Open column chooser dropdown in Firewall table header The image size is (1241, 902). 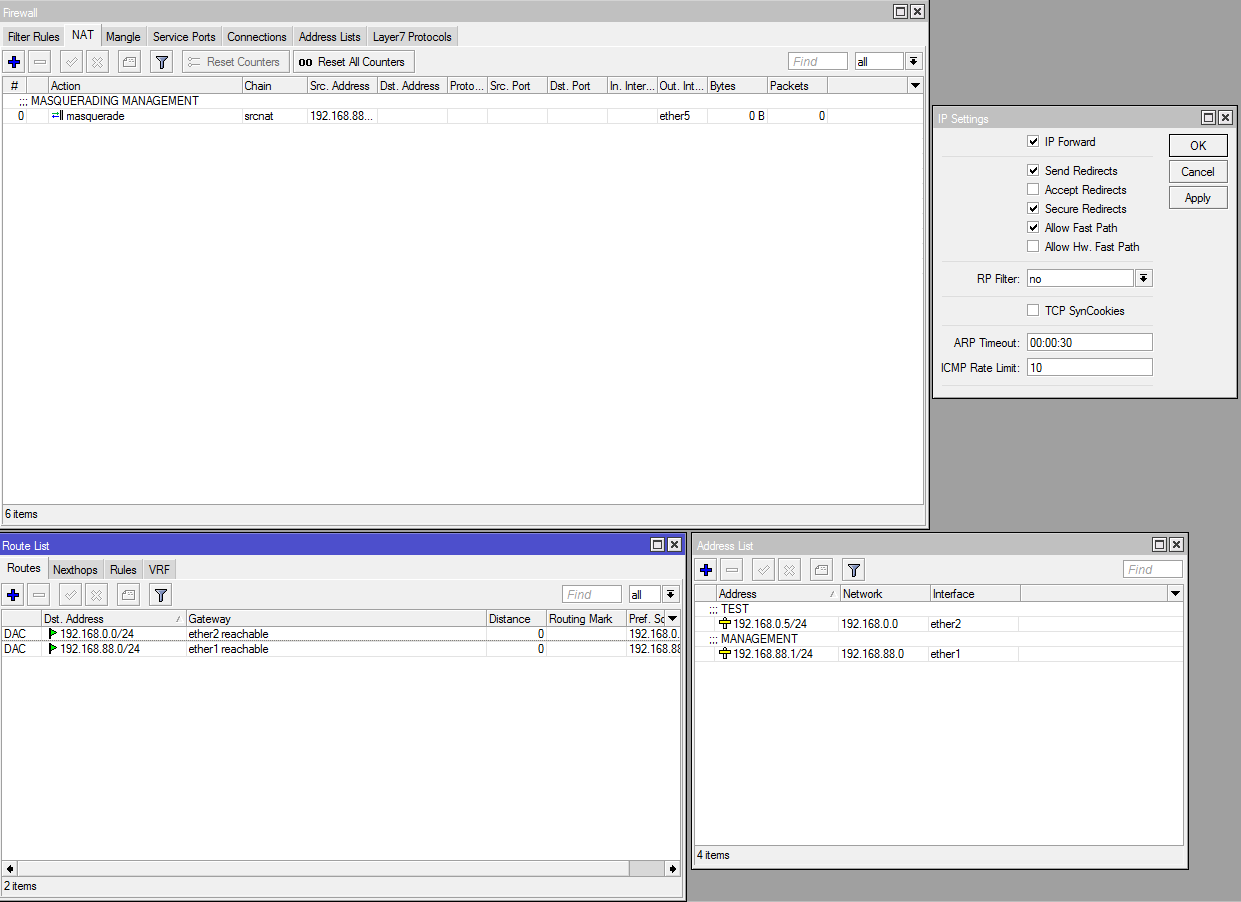pyautogui.click(x=916, y=86)
